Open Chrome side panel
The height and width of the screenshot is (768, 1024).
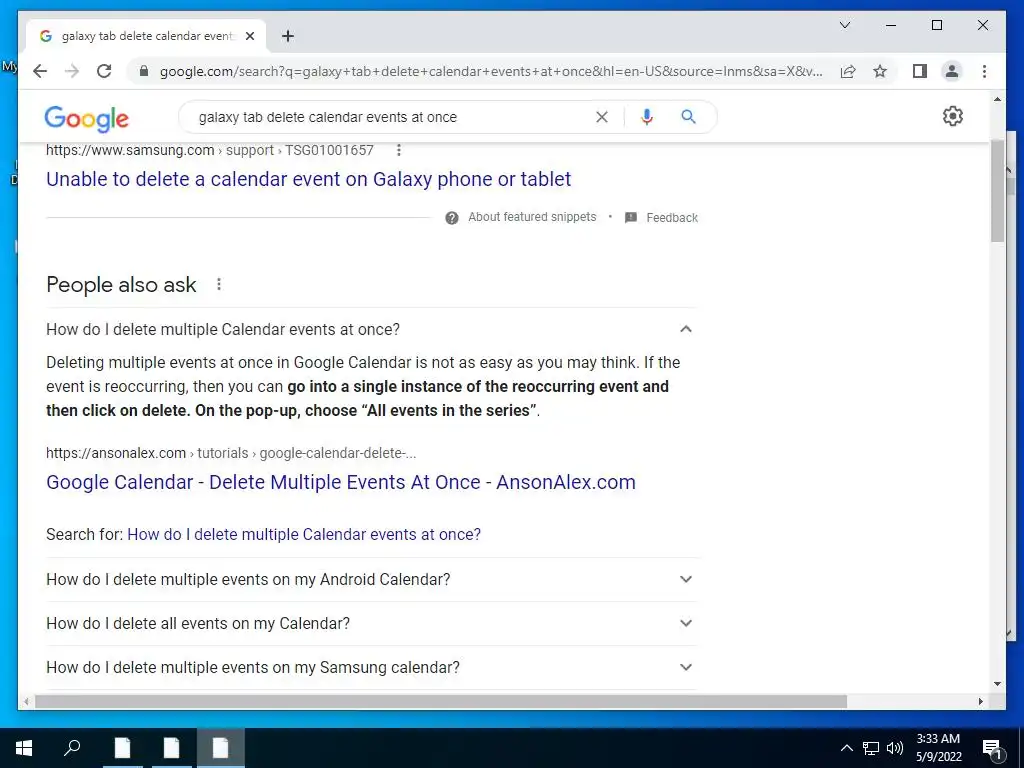pyautogui.click(x=920, y=71)
